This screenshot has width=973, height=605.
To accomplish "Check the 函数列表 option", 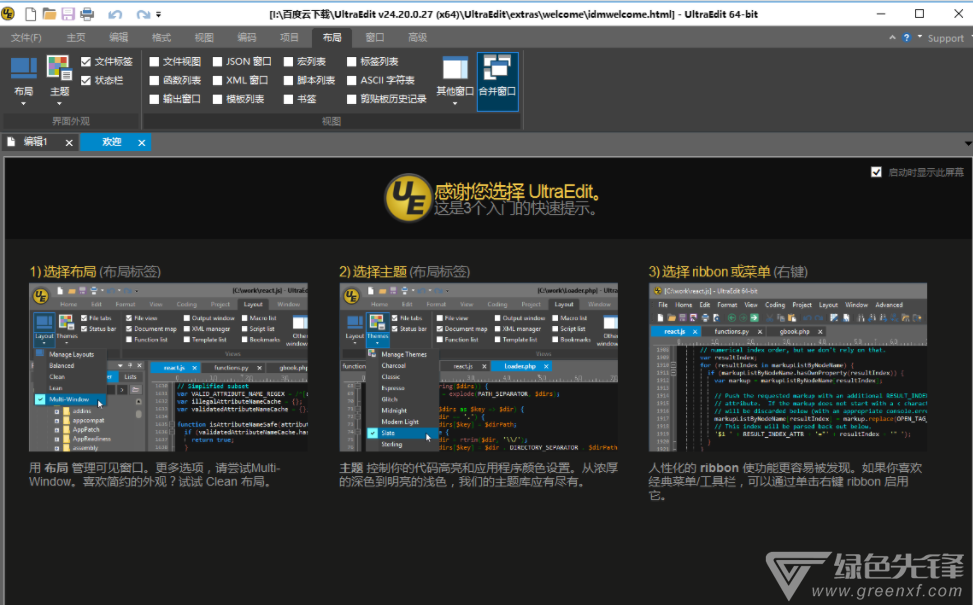I will tap(155, 80).
